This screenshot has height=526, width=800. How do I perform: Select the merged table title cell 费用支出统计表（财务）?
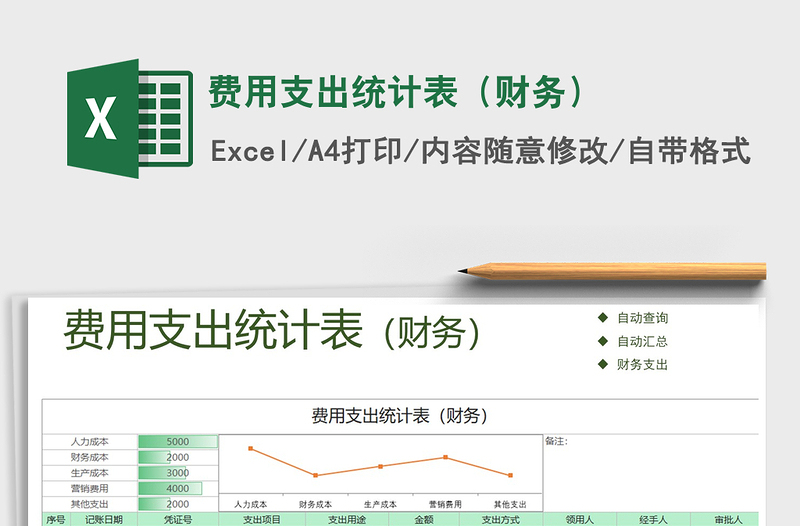400,416
